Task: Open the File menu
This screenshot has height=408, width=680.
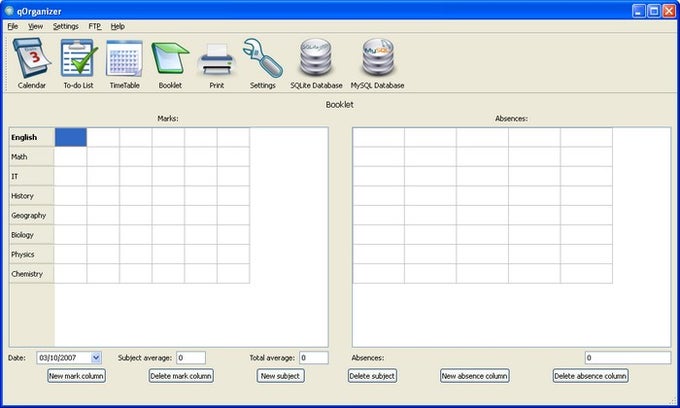Action: coord(13,26)
